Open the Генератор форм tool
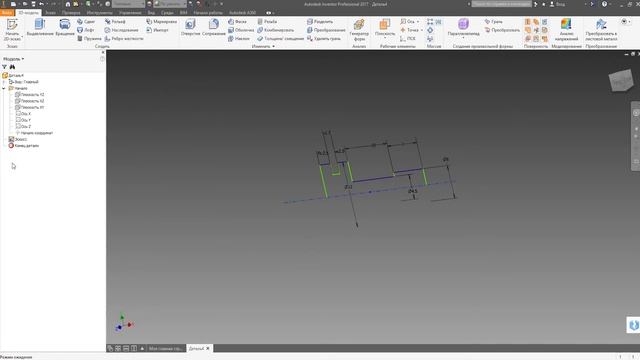Image resolution: width=640 pixels, height=360 pixels. (x=359, y=30)
